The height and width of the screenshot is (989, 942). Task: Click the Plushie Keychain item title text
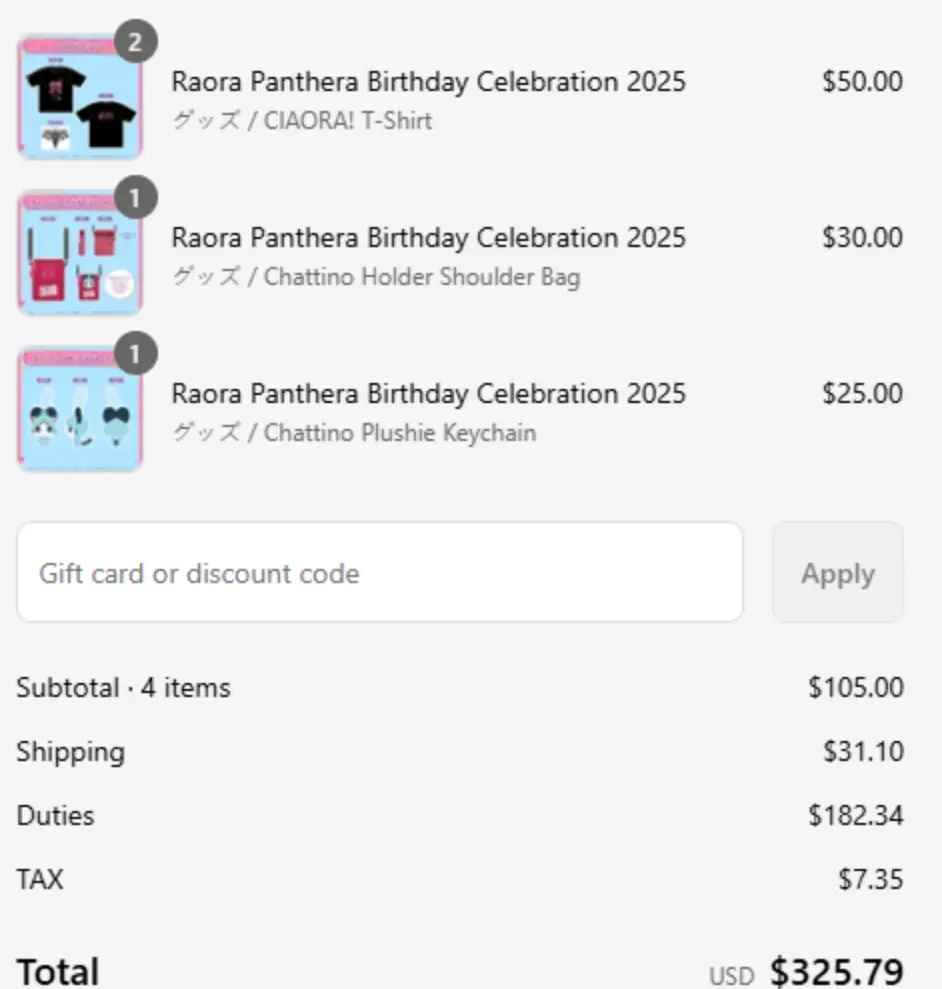pos(428,394)
